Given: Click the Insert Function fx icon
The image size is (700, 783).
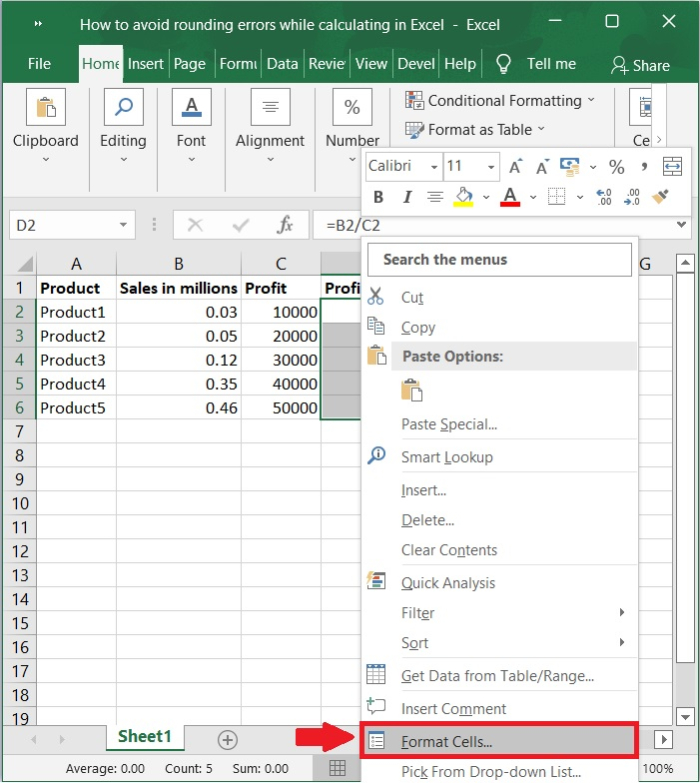Looking at the screenshot, I should click(x=285, y=225).
